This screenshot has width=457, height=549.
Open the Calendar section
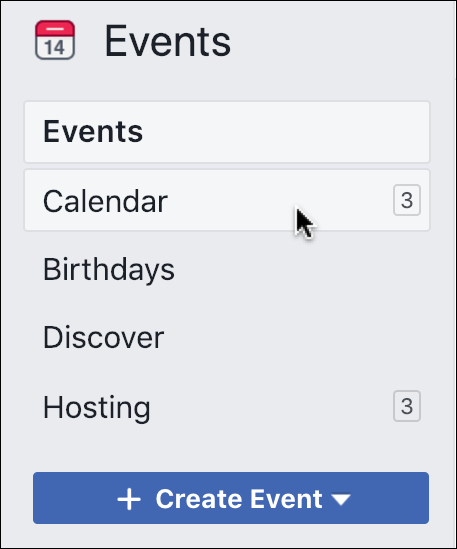point(227,200)
